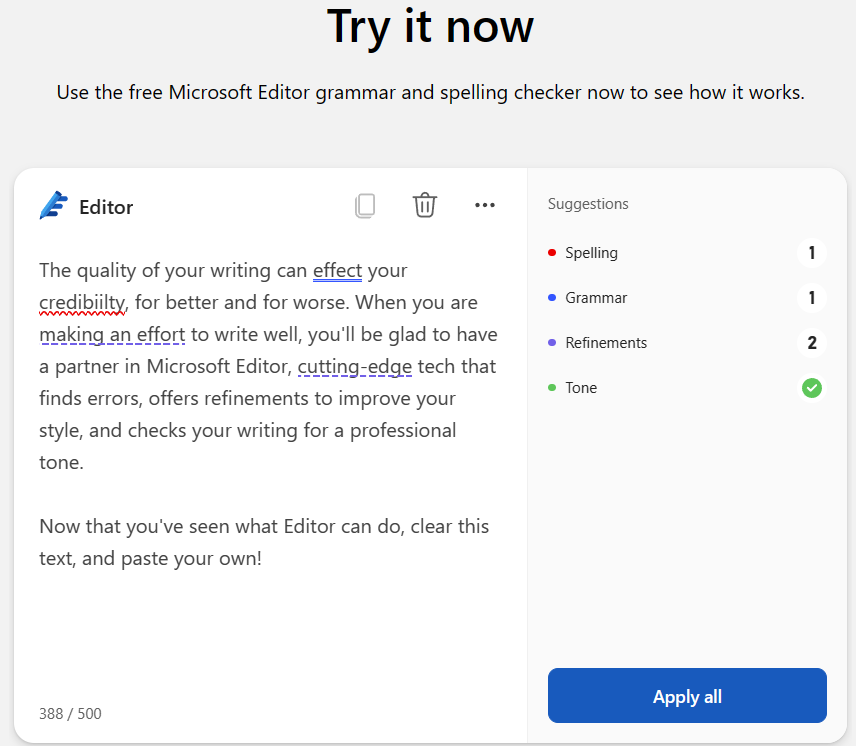Click the purple Refinements dot

pos(552,343)
